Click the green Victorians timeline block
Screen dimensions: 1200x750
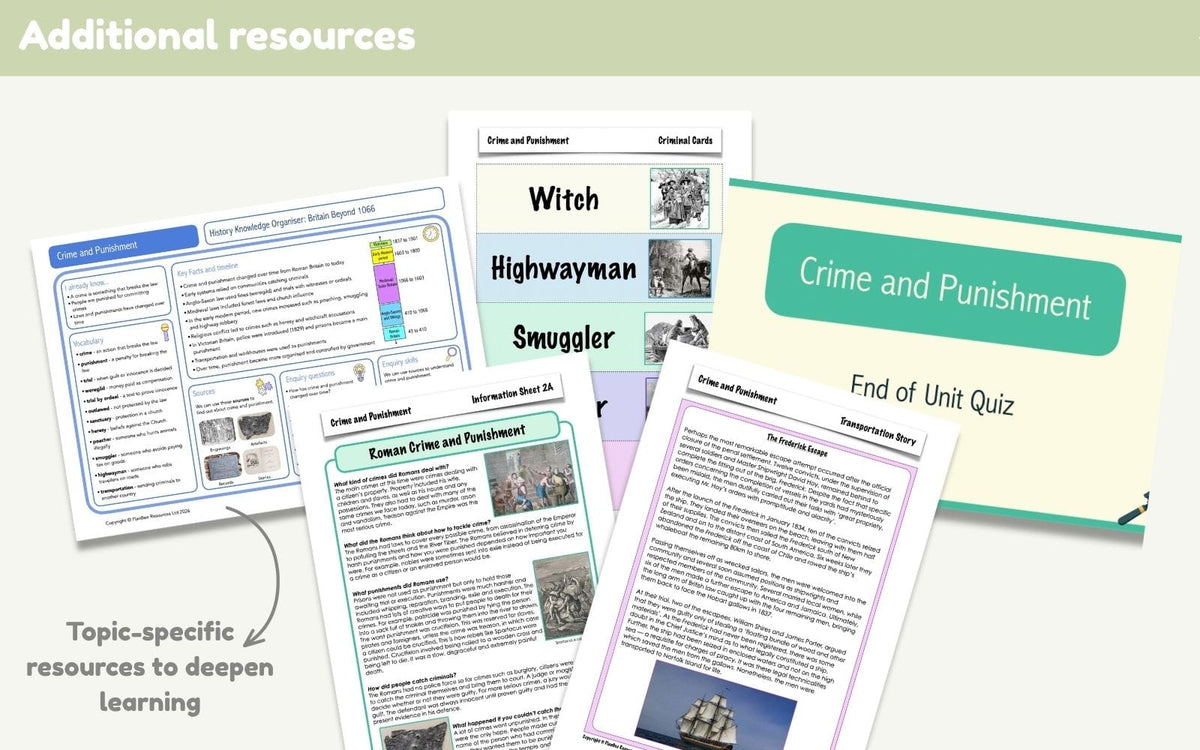coord(380,244)
